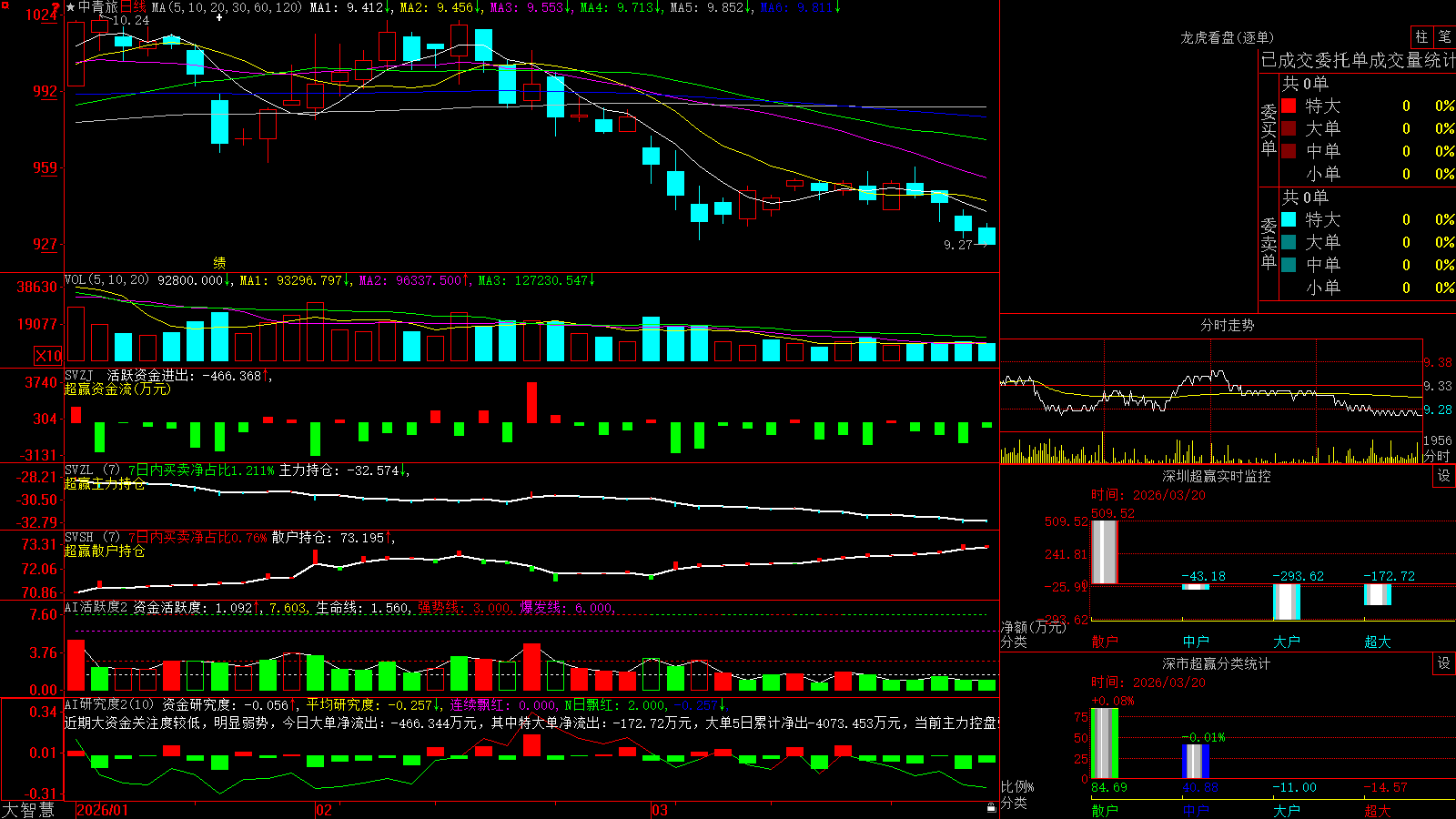Viewport: 1456px width, 819px height.
Task: Click the red 特大 buy-order swatch
Action: pyautogui.click(x=1289, y=106)
